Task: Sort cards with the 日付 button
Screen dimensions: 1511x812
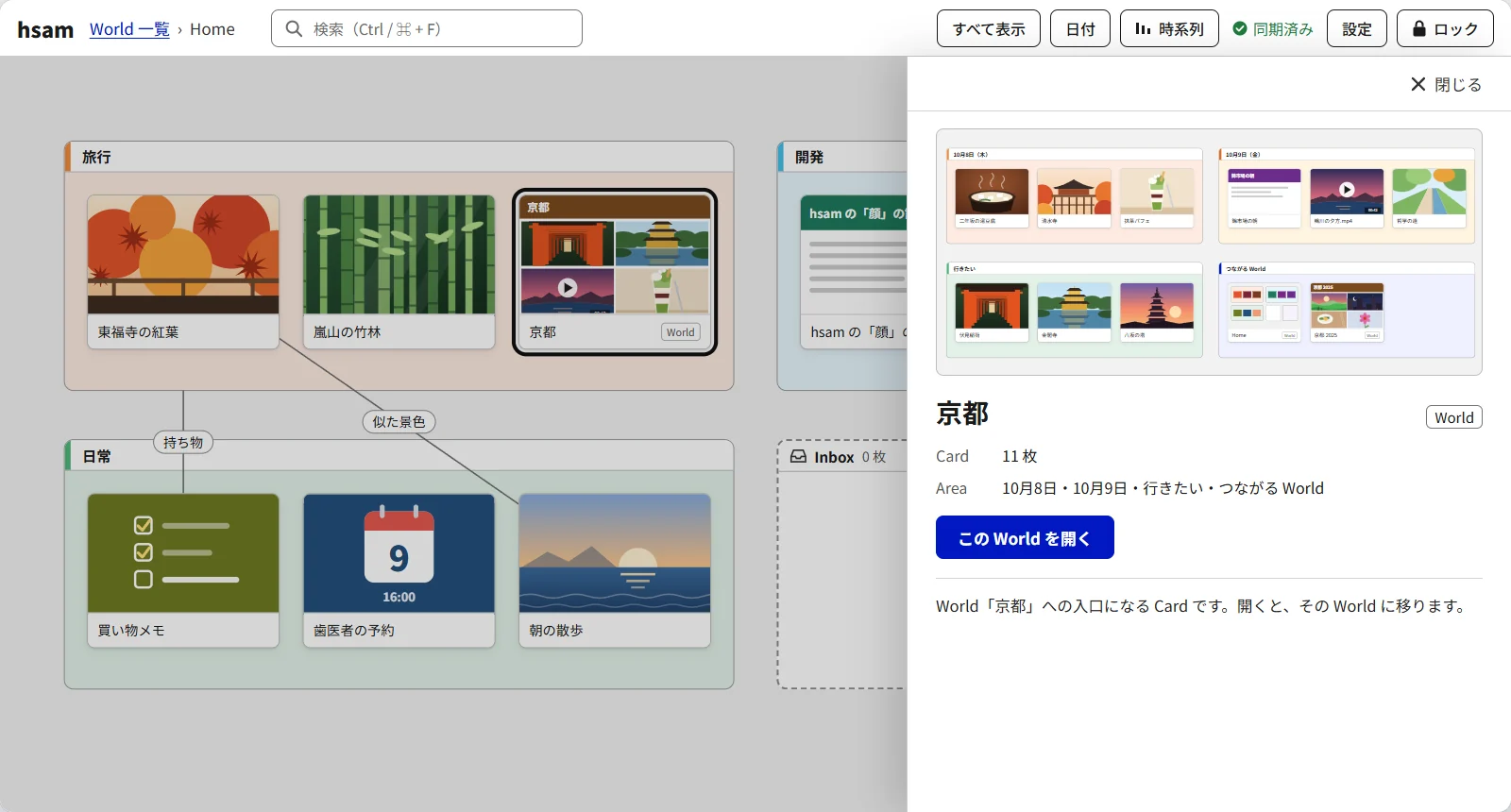Action: 1080,28
